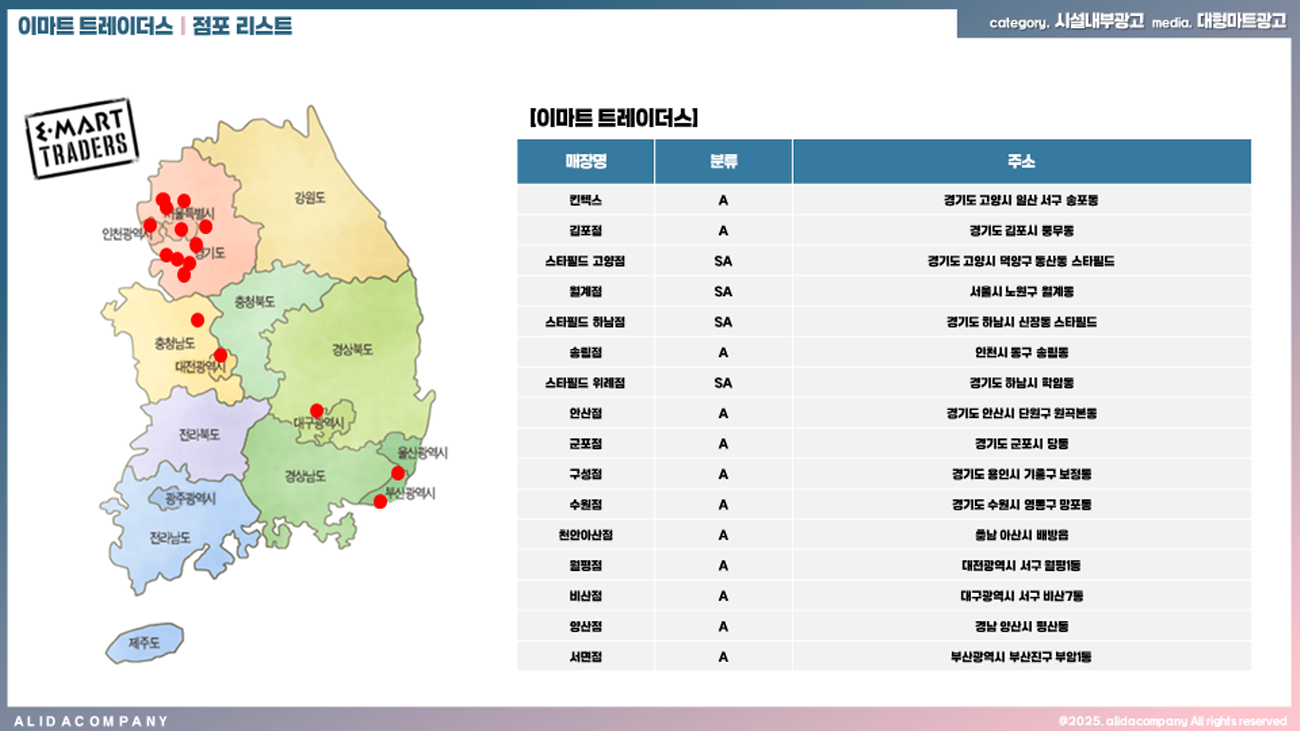The image size is (1300, 731).
Task: Click the 분류 column header
Action: [x=723, y=162]
